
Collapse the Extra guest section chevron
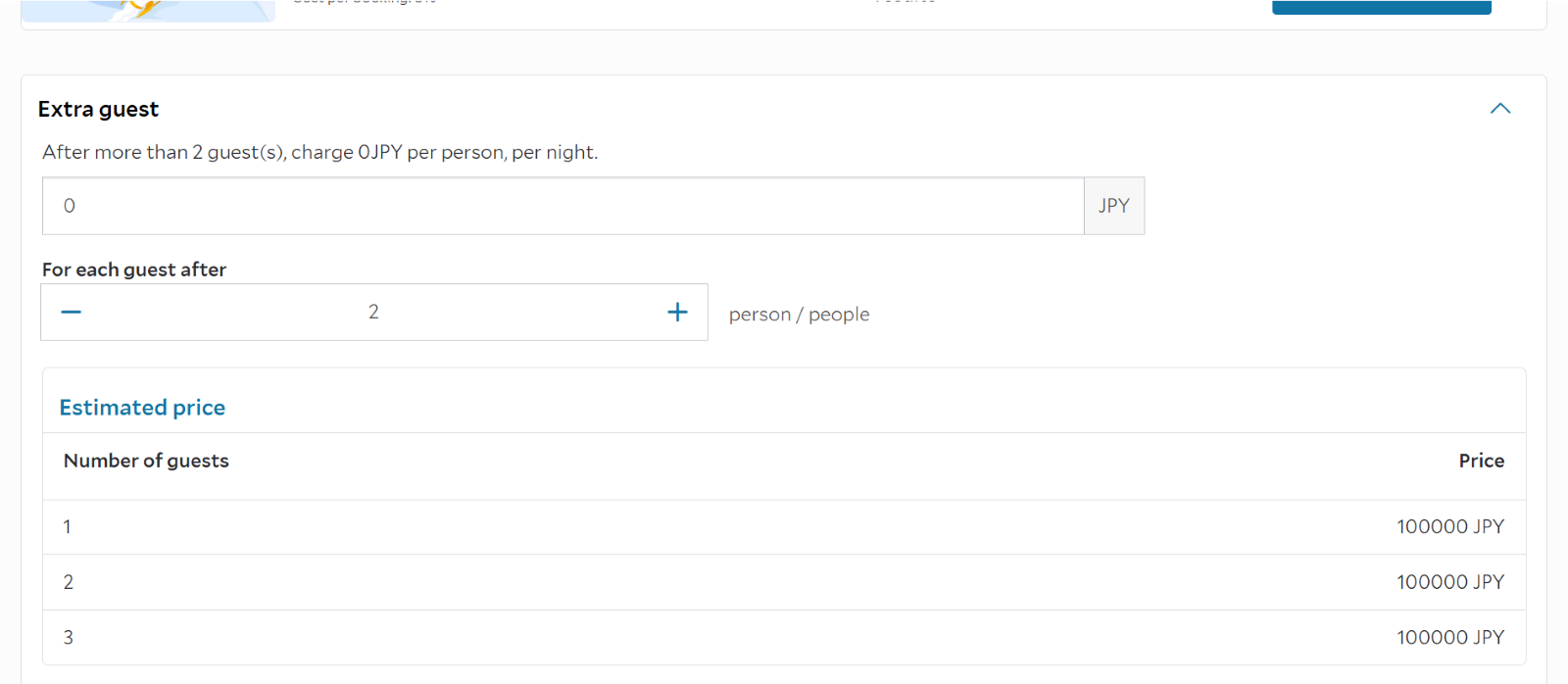1499,109
